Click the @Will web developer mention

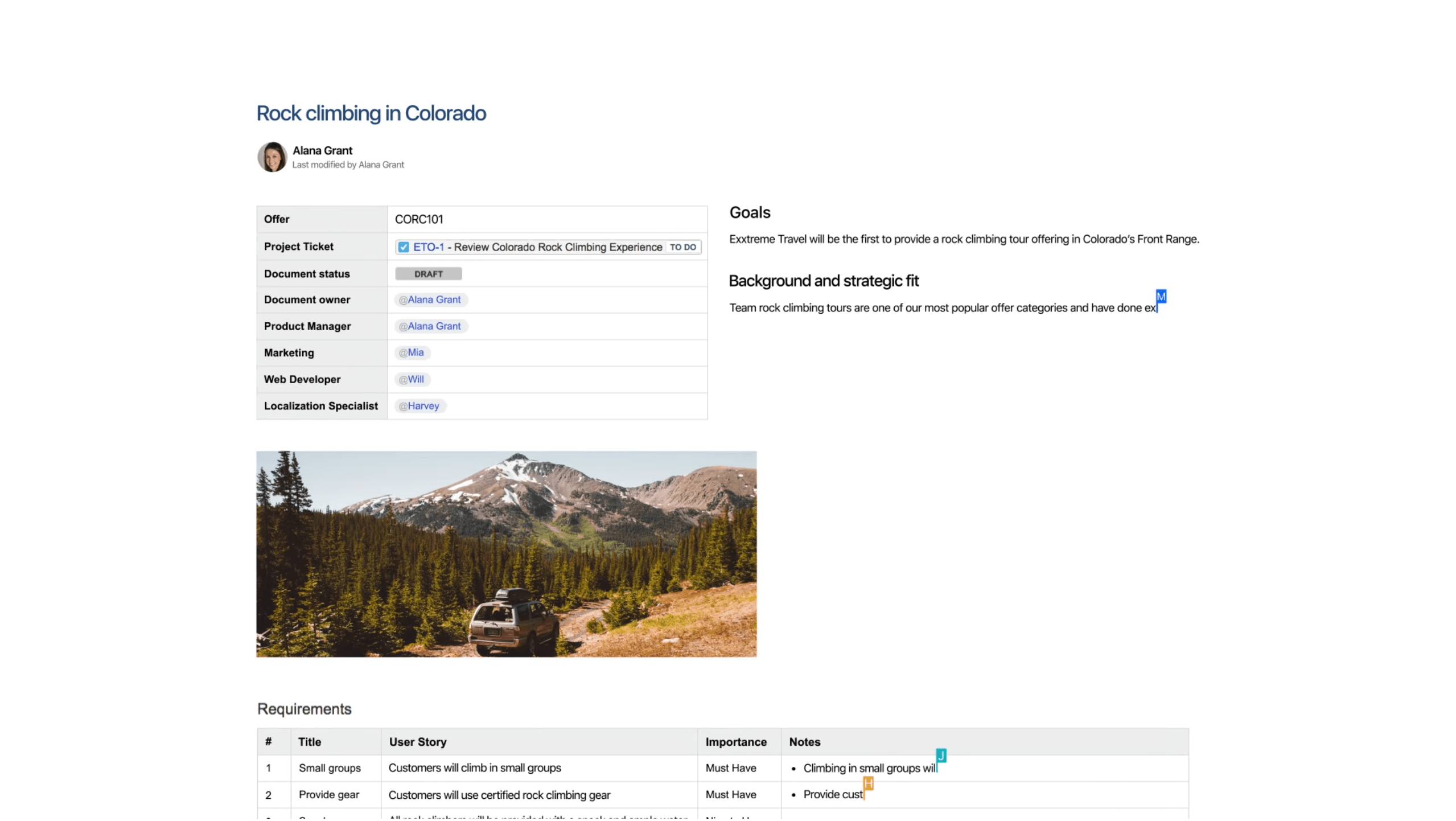[410, 379]
